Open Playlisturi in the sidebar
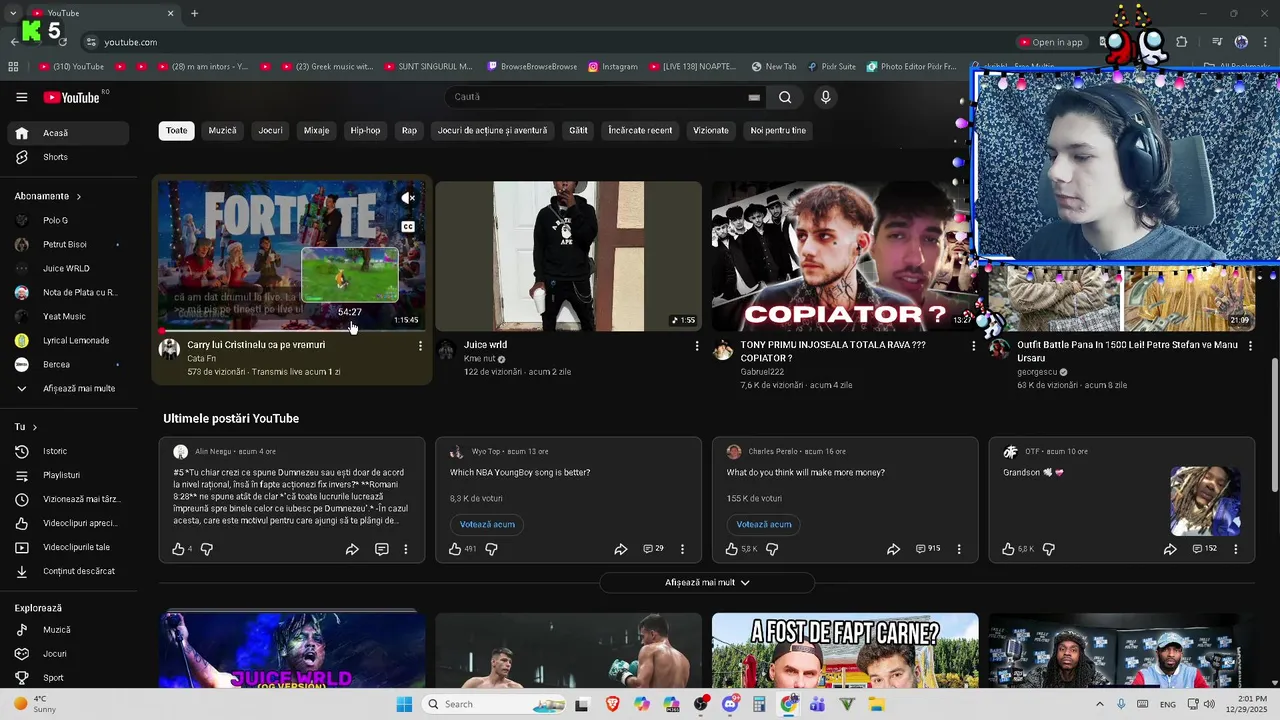This screenshot has height=720, width=1280. 68,475
